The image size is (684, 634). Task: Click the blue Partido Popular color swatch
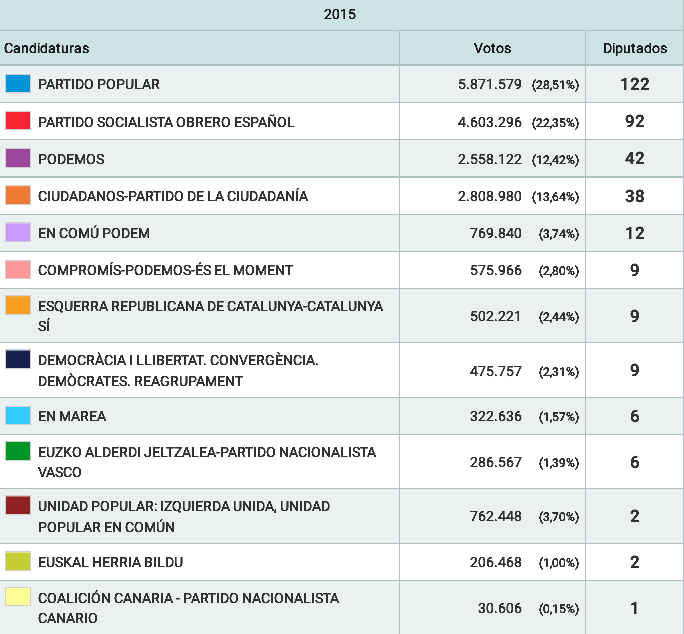pos(18,83)
